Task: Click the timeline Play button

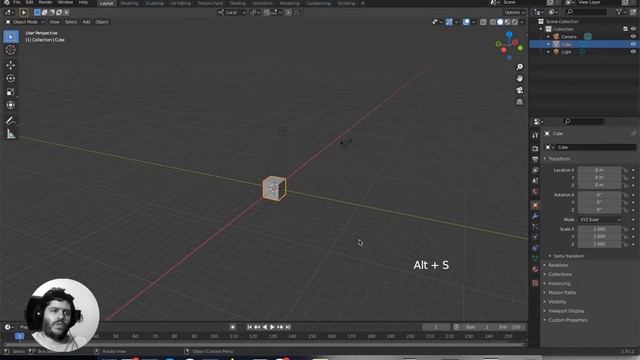Action: click(x=272, y=327)
